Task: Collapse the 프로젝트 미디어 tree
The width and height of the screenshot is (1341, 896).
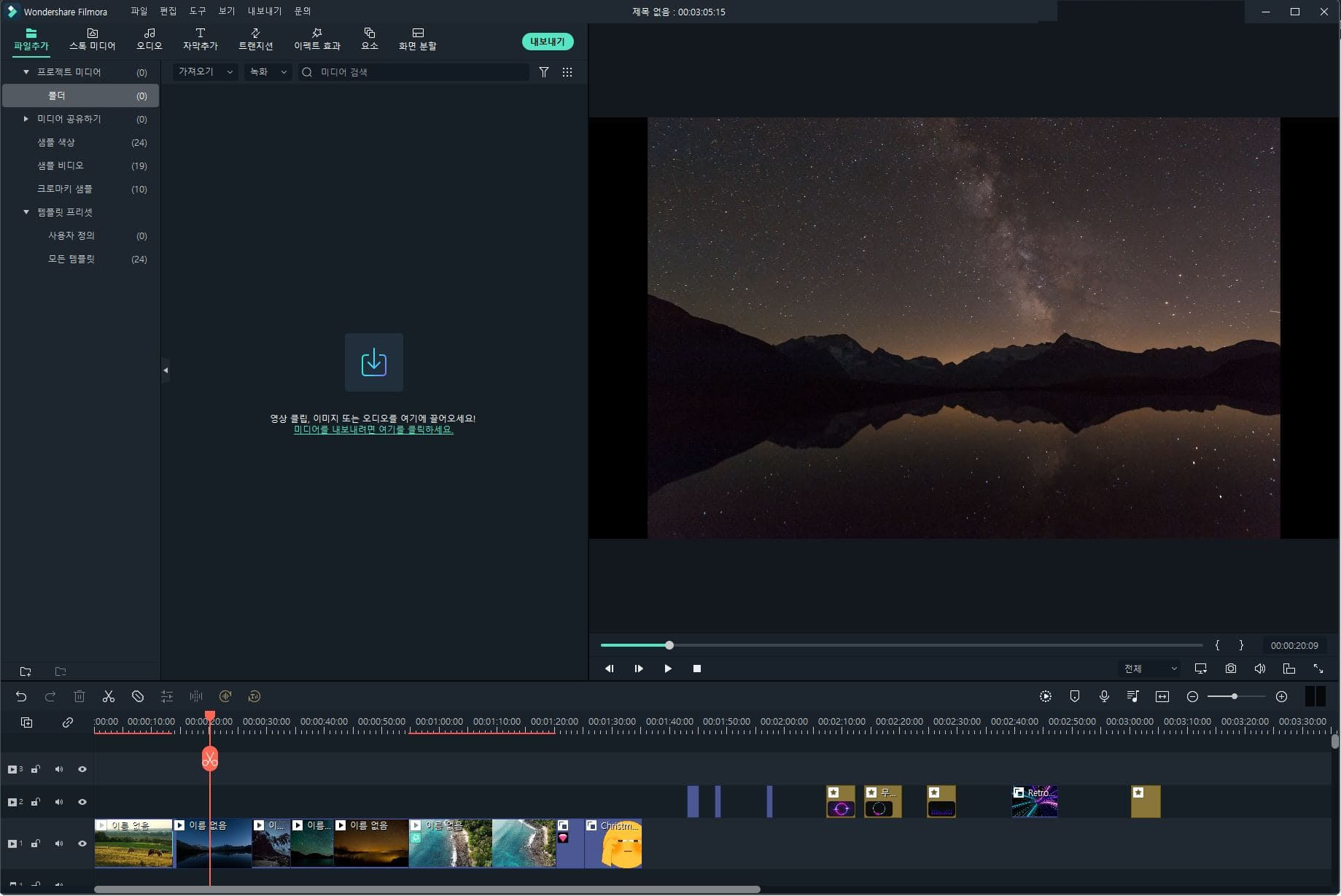Action: [26, 72]
